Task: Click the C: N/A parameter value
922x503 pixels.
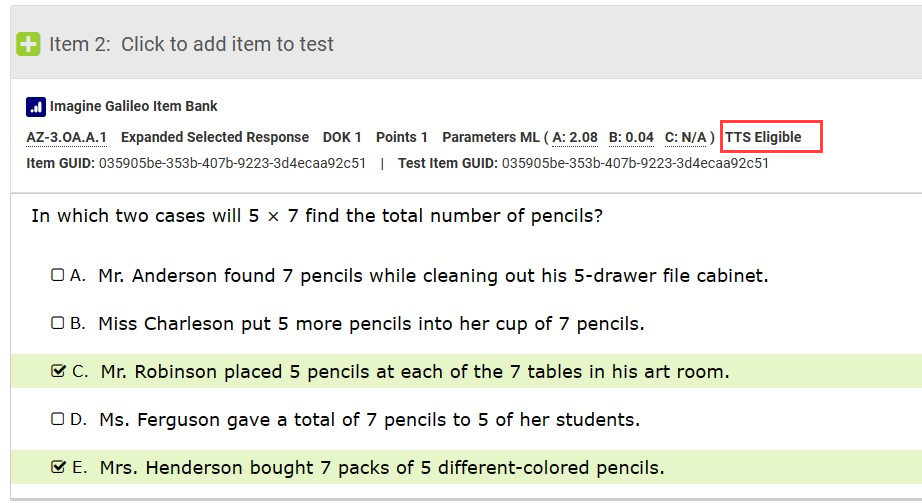Action: click(x=685, y=137)
